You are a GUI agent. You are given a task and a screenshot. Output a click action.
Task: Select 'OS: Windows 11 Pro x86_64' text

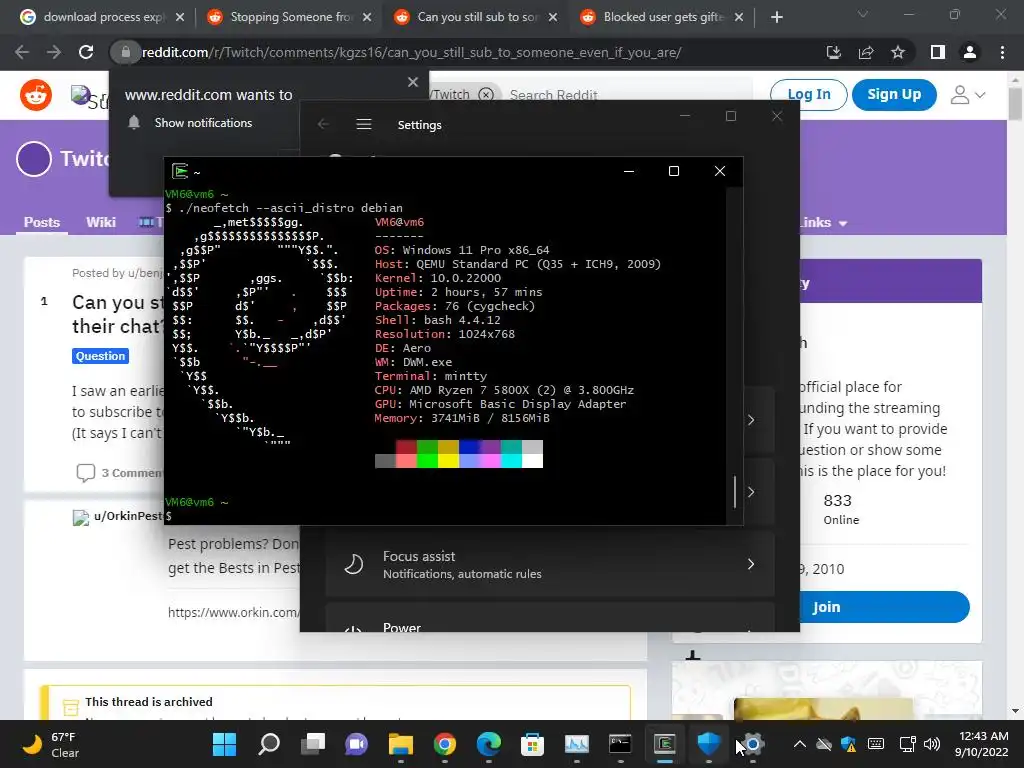tap(462, 250)
